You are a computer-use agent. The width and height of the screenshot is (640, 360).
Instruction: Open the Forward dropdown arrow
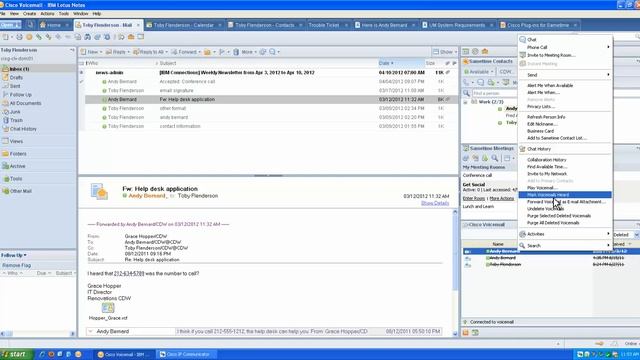pyautogui.click(x=199, y=52)
